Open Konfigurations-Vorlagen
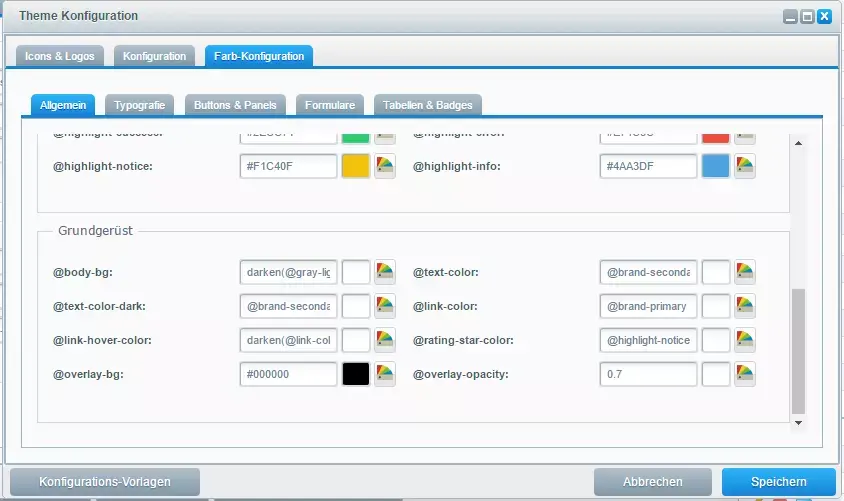The height and width of the screenshot is (501, 844). pyautogui.click(x=104, y=482)
